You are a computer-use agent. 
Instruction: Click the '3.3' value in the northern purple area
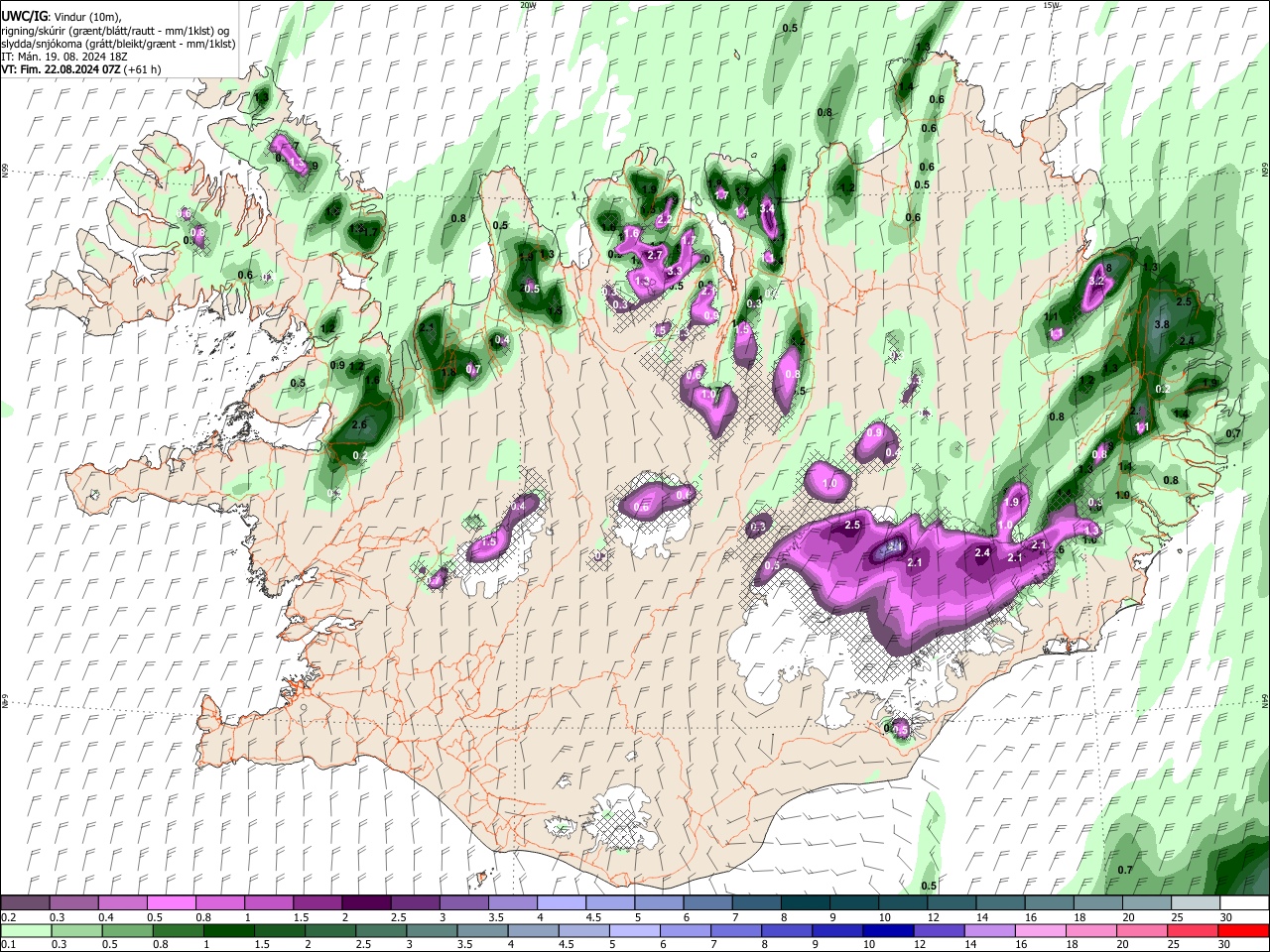pos(676,271)
